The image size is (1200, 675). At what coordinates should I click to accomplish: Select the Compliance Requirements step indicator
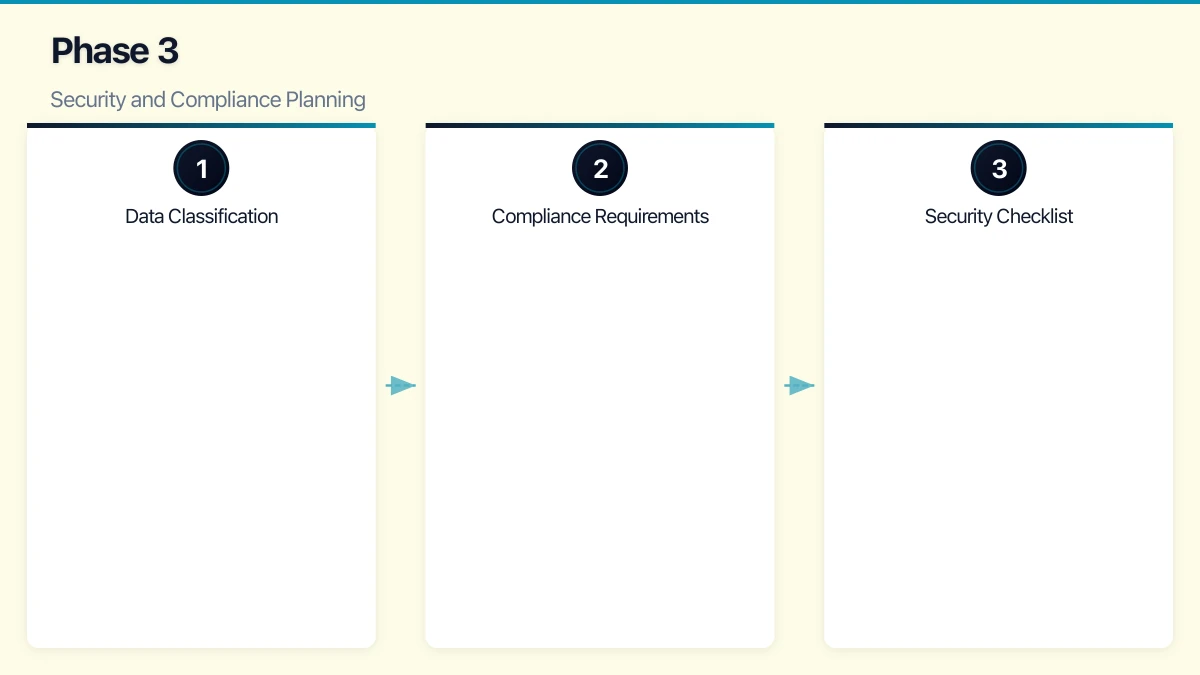(600, 168)
